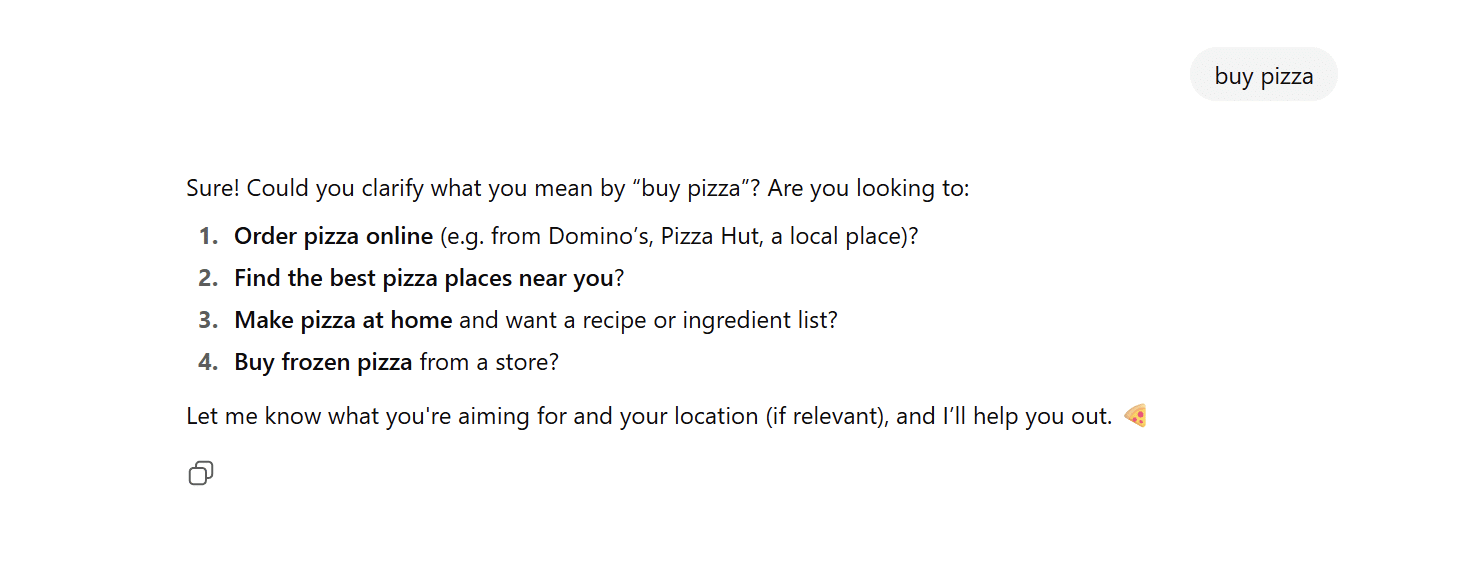Click the pizza slice emoji
1462x580 pixels.
pos(1135,415)
